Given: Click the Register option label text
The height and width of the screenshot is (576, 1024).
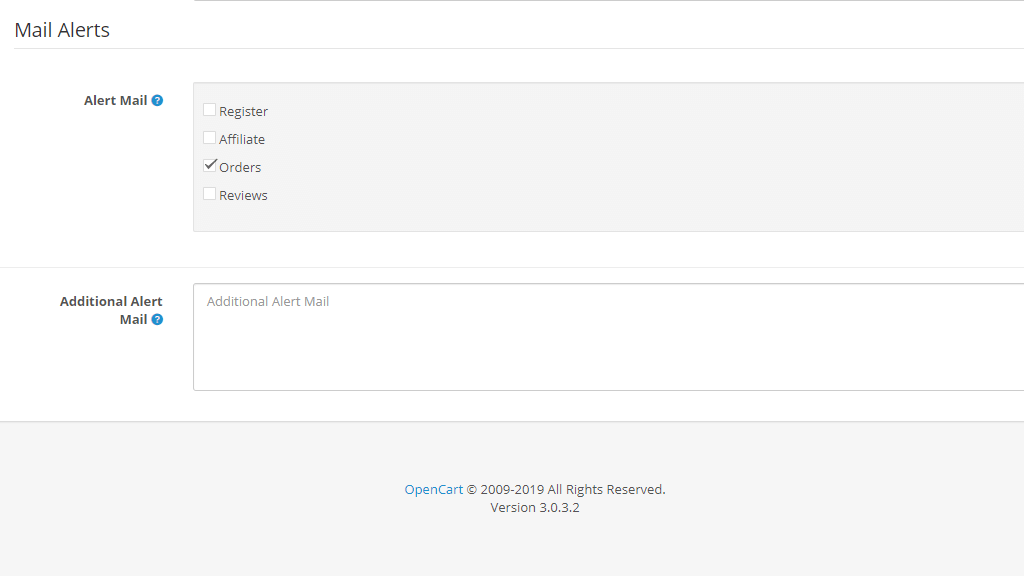Looking at the screenshot, I should (x=243, y=112).
